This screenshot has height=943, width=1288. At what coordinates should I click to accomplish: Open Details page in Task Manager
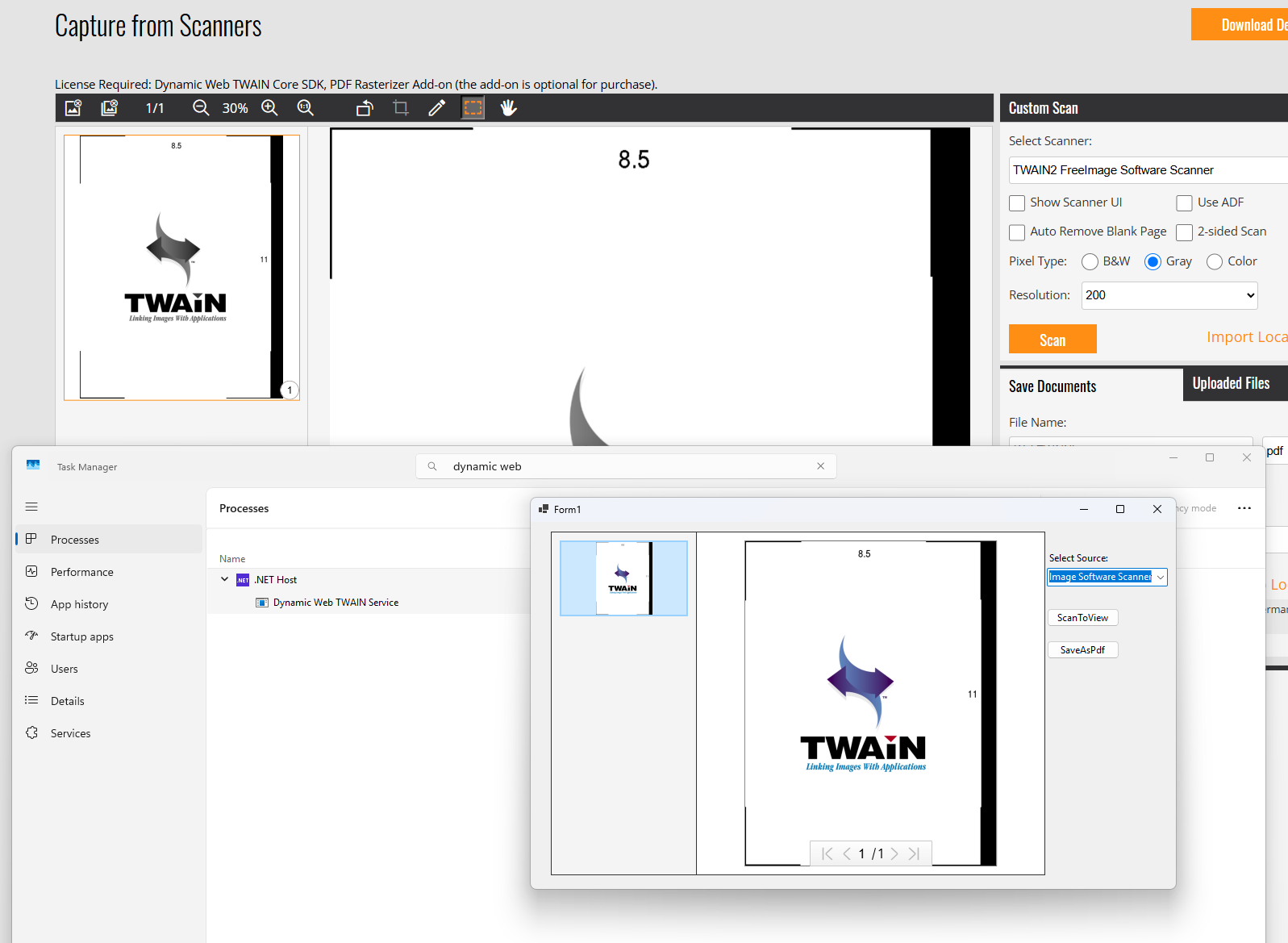[109, 701]
